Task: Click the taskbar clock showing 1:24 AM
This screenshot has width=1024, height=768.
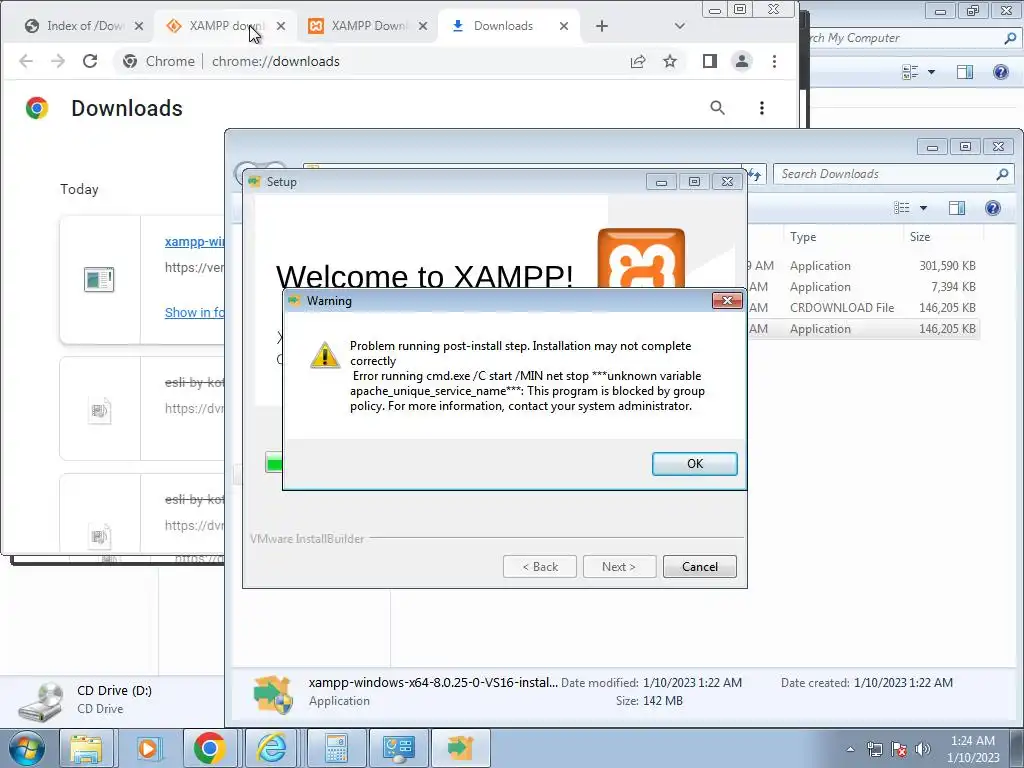Action: 973,749
